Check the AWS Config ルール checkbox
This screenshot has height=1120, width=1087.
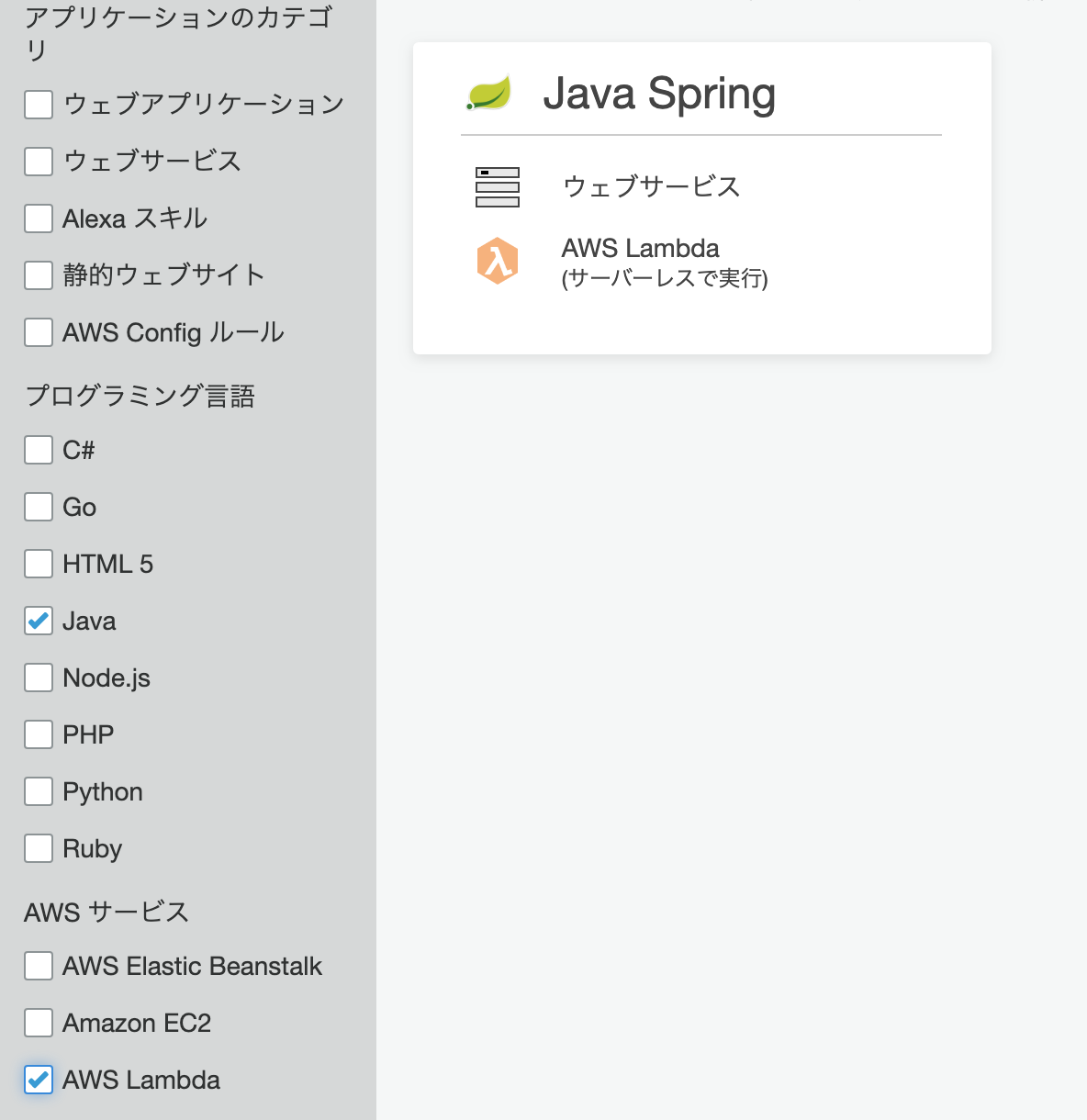tap(38, 332)
